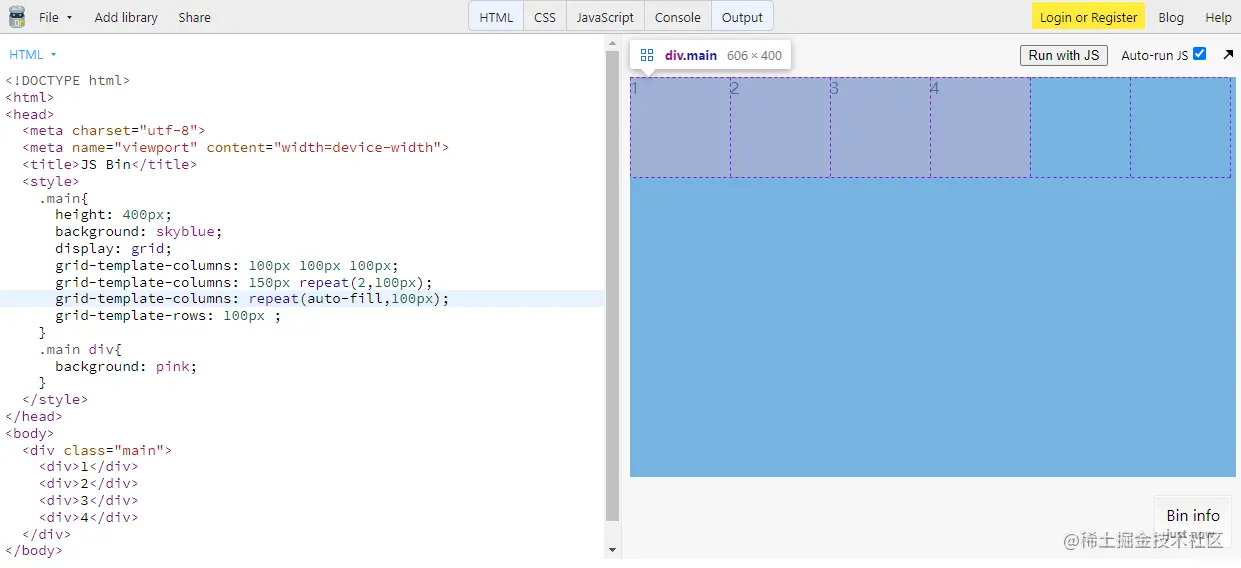Expand the HTML language dropdown
This screenshot has height=568, width=1241.
[33, 55]
